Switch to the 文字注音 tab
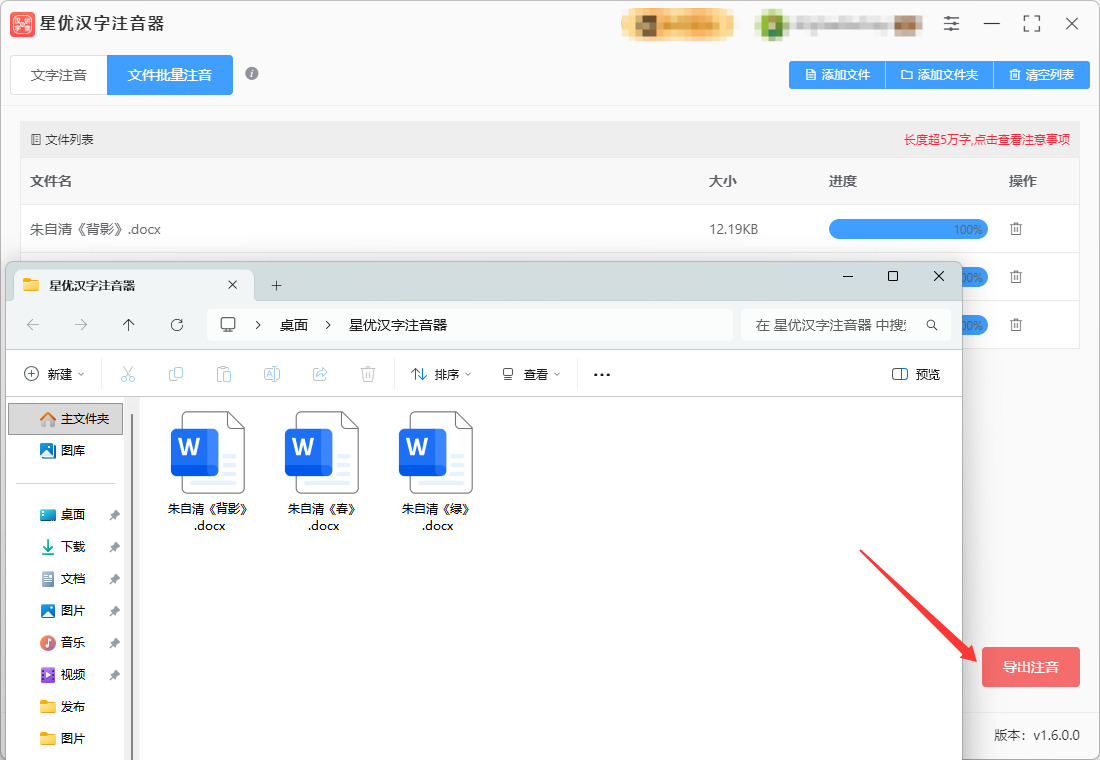The width and height of the screenshot is (1100, 760). [59, 75]
